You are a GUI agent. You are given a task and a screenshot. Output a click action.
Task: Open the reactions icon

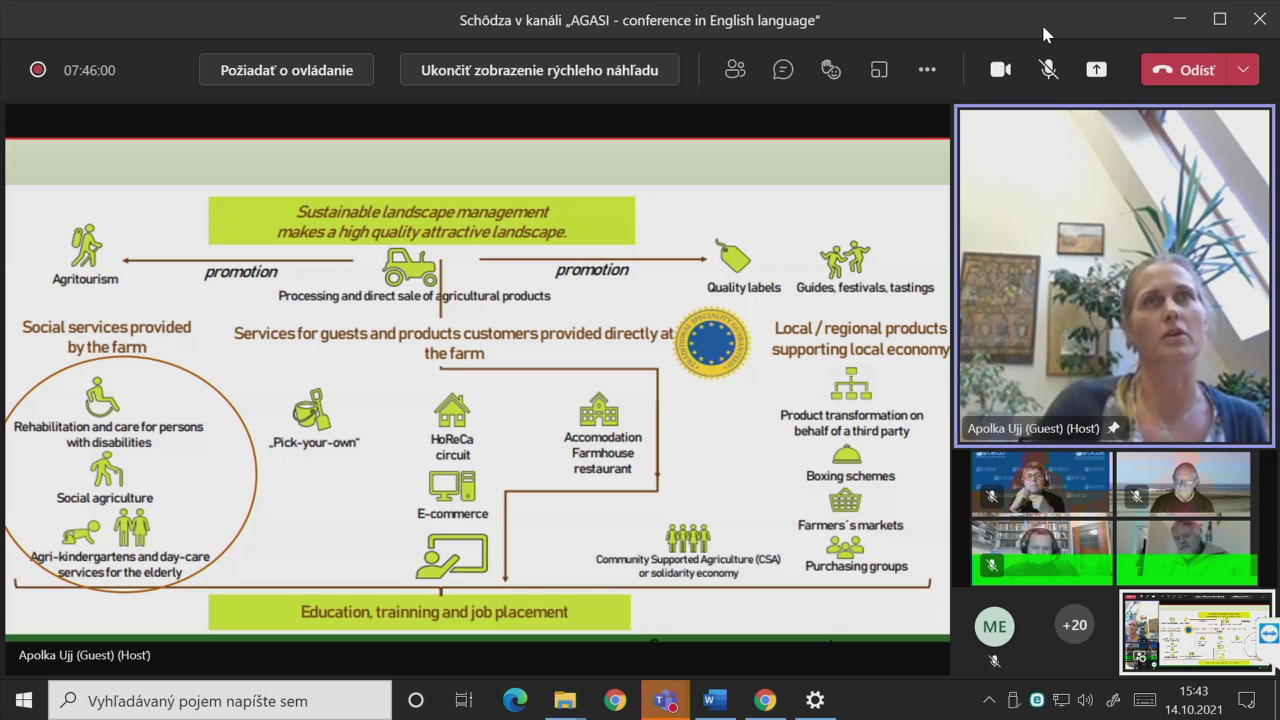click(831, 70)
